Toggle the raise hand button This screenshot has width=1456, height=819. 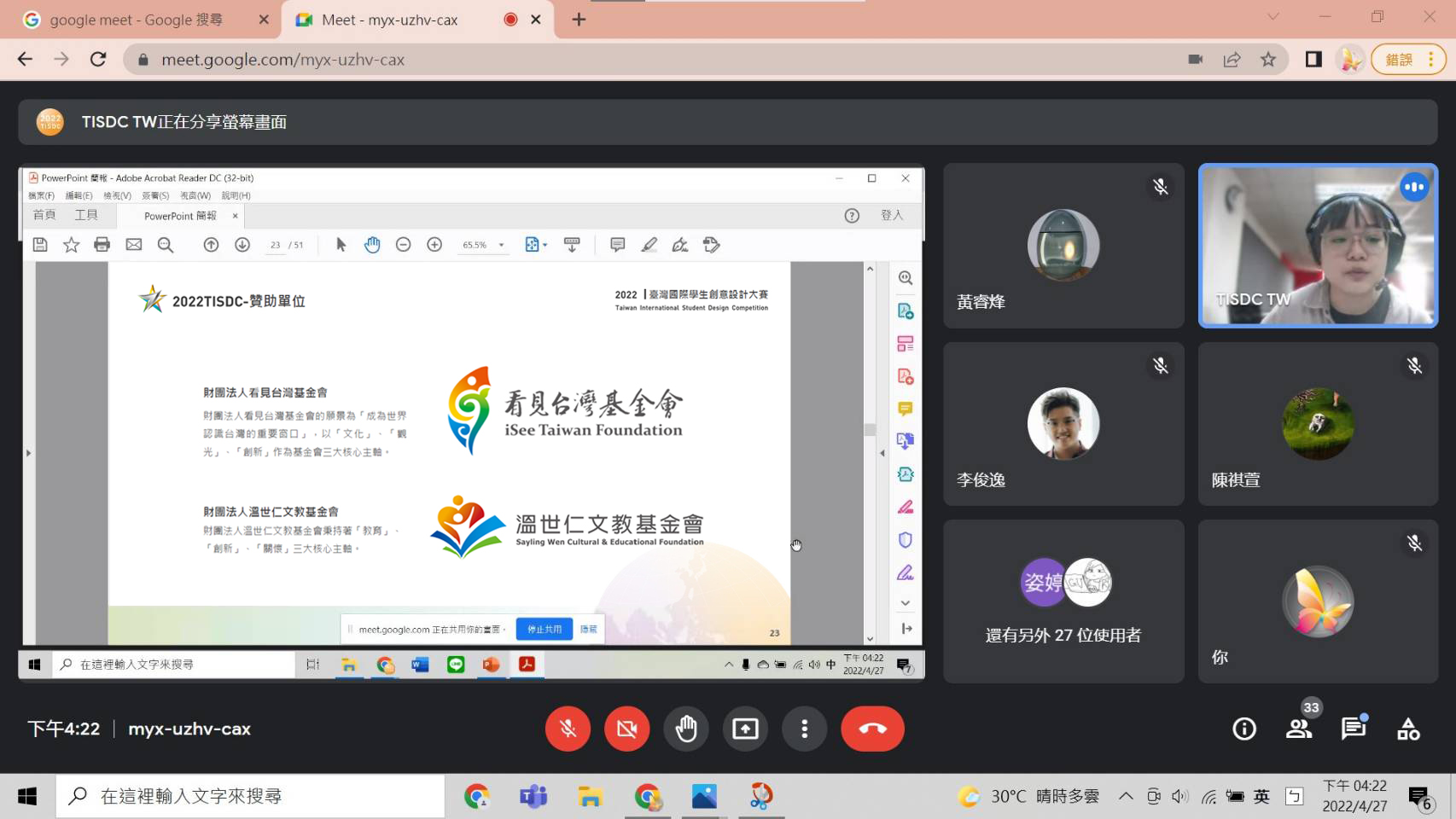686,729
